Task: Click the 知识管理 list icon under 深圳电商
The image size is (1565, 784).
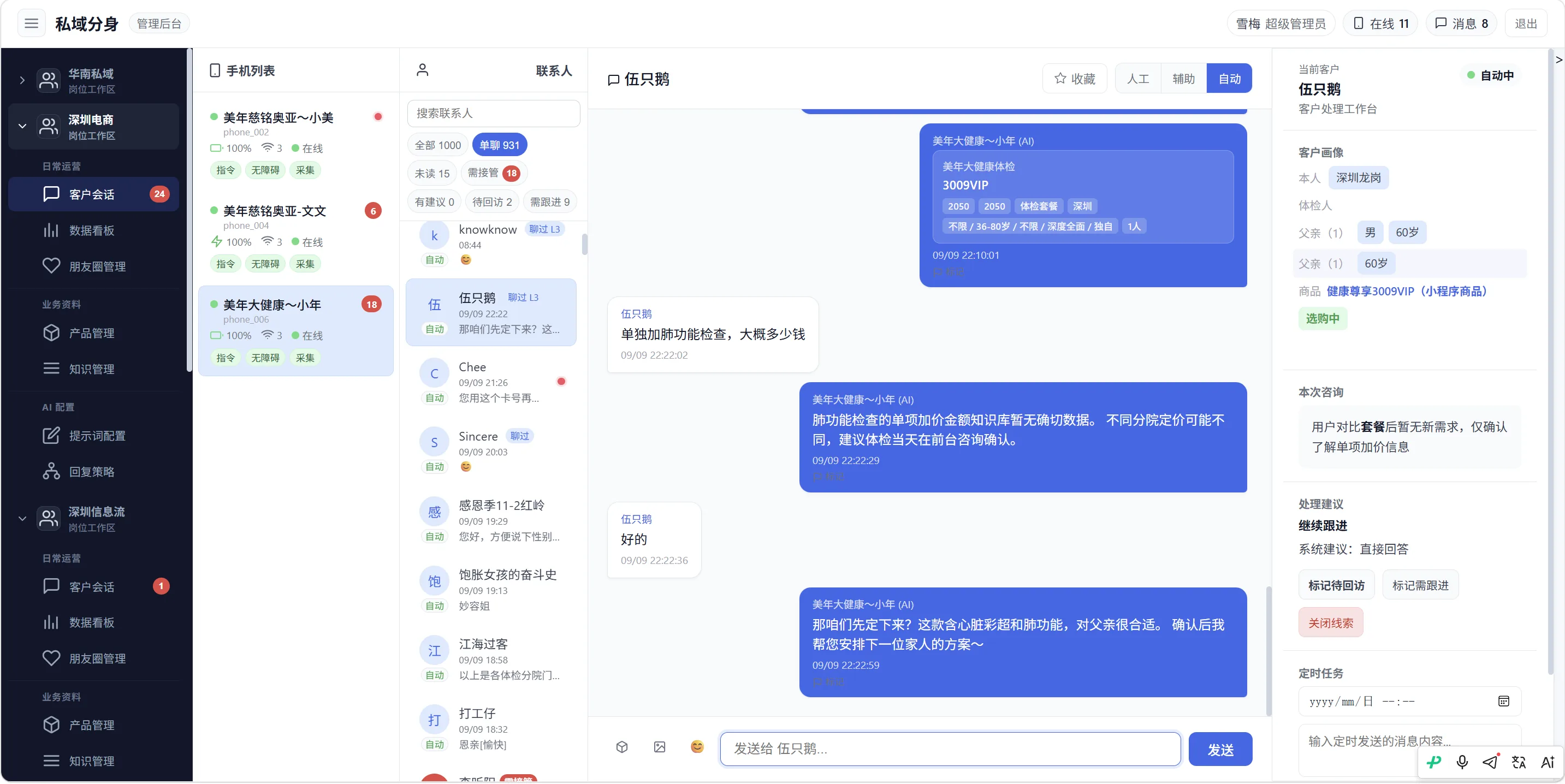Action: (x=51, y=369)
